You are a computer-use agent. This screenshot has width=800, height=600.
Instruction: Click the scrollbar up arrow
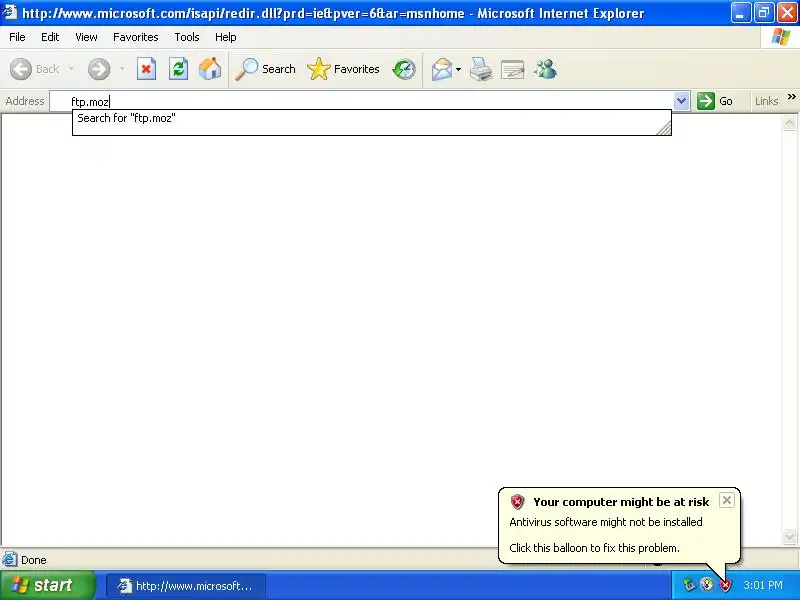coord(789,123)
